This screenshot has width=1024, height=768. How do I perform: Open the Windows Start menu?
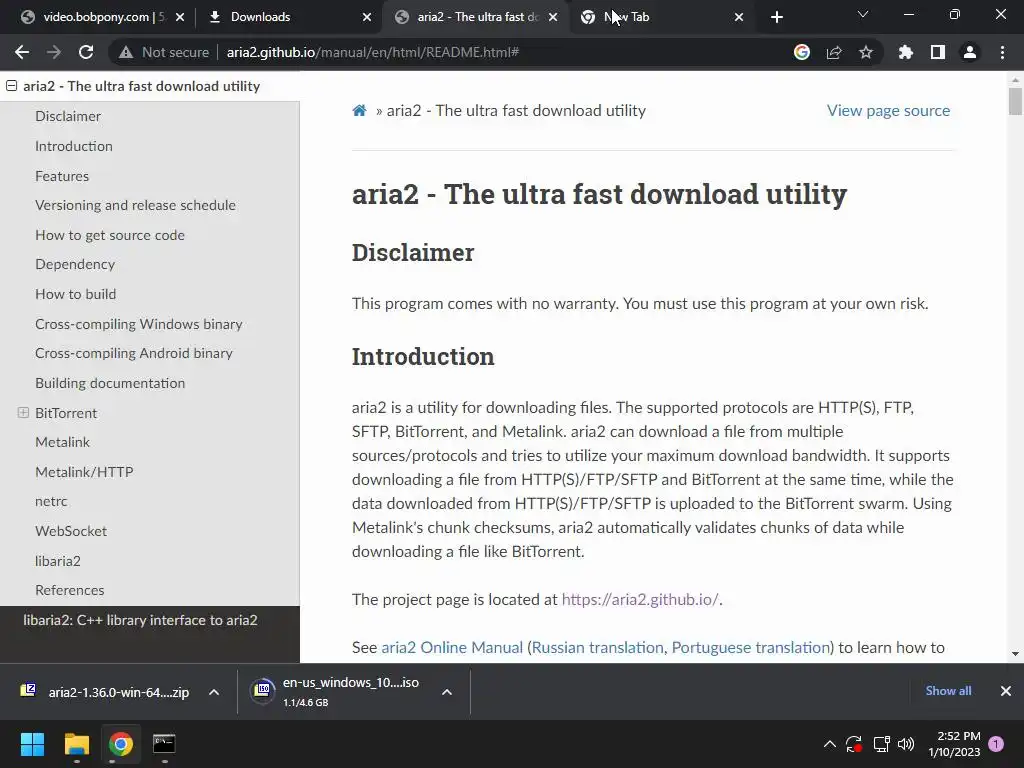[32, 744]
